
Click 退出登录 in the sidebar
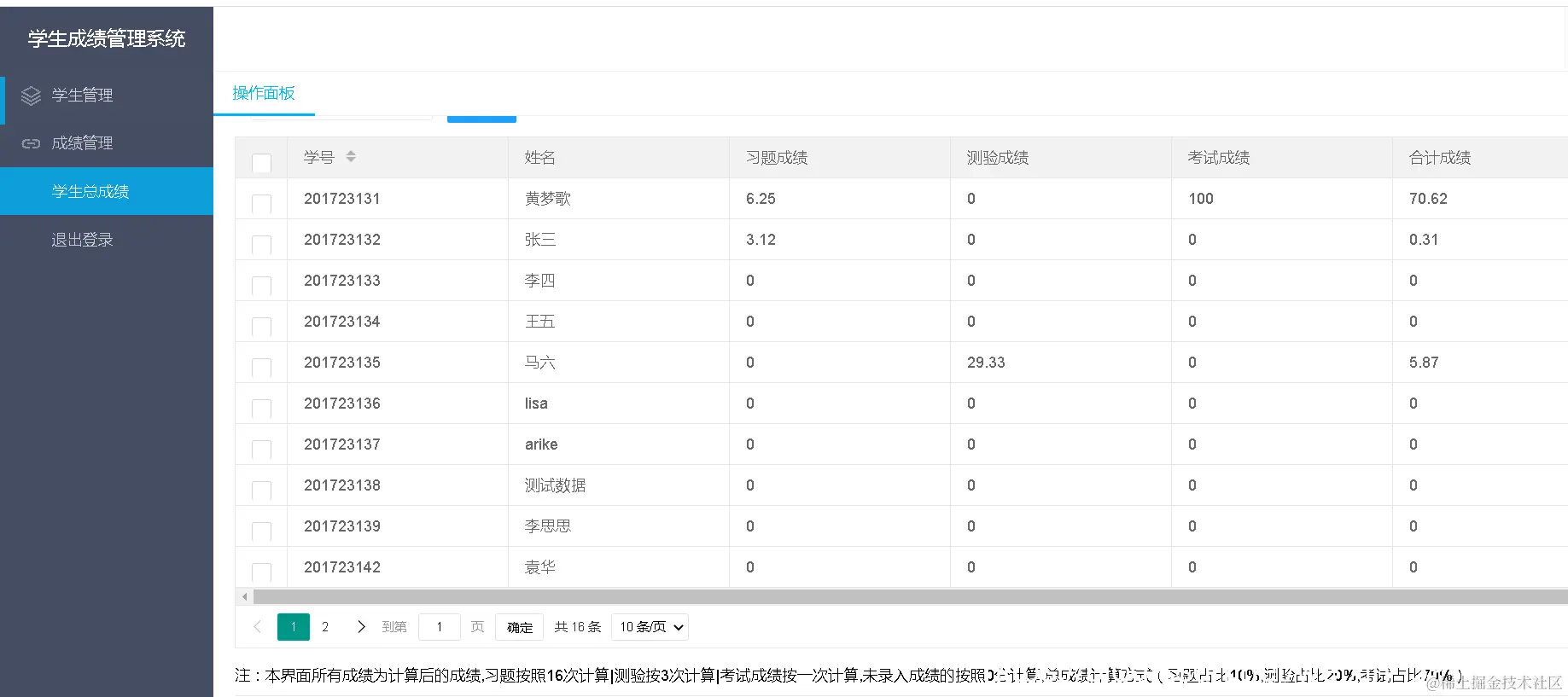point(107,240)
